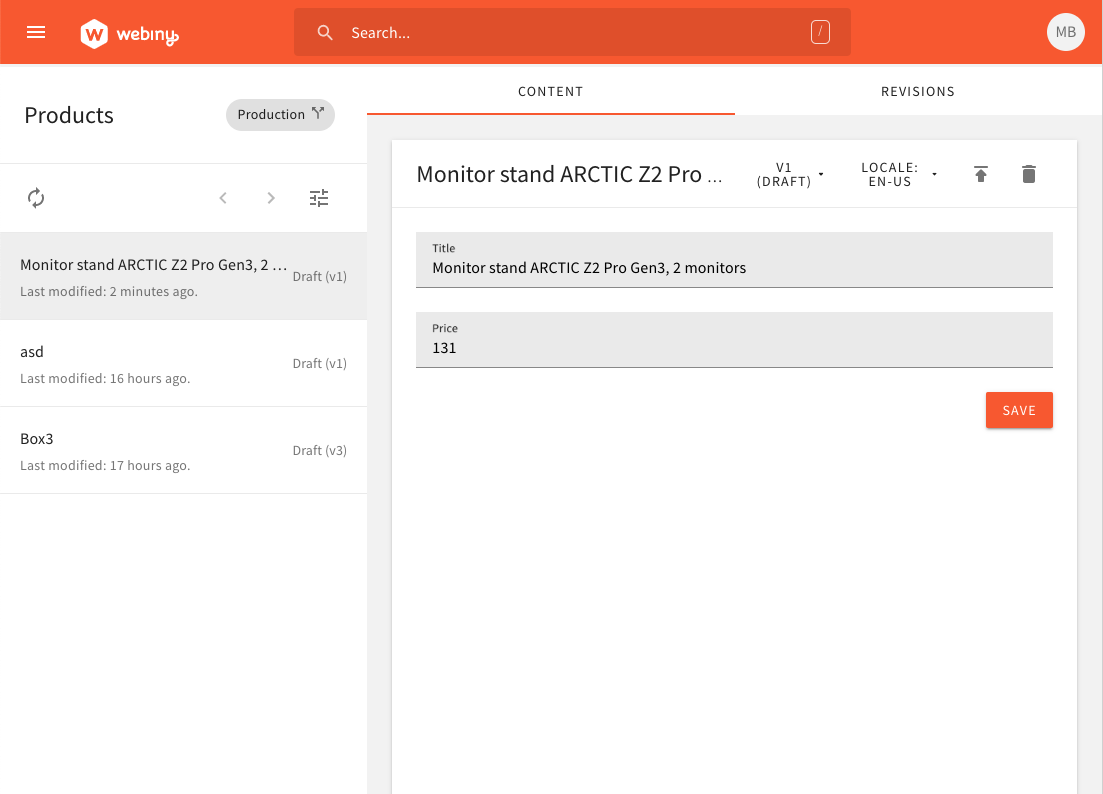Open the list filter options
The height and width of the screenshot is (794, 1103).
[319, 198]
